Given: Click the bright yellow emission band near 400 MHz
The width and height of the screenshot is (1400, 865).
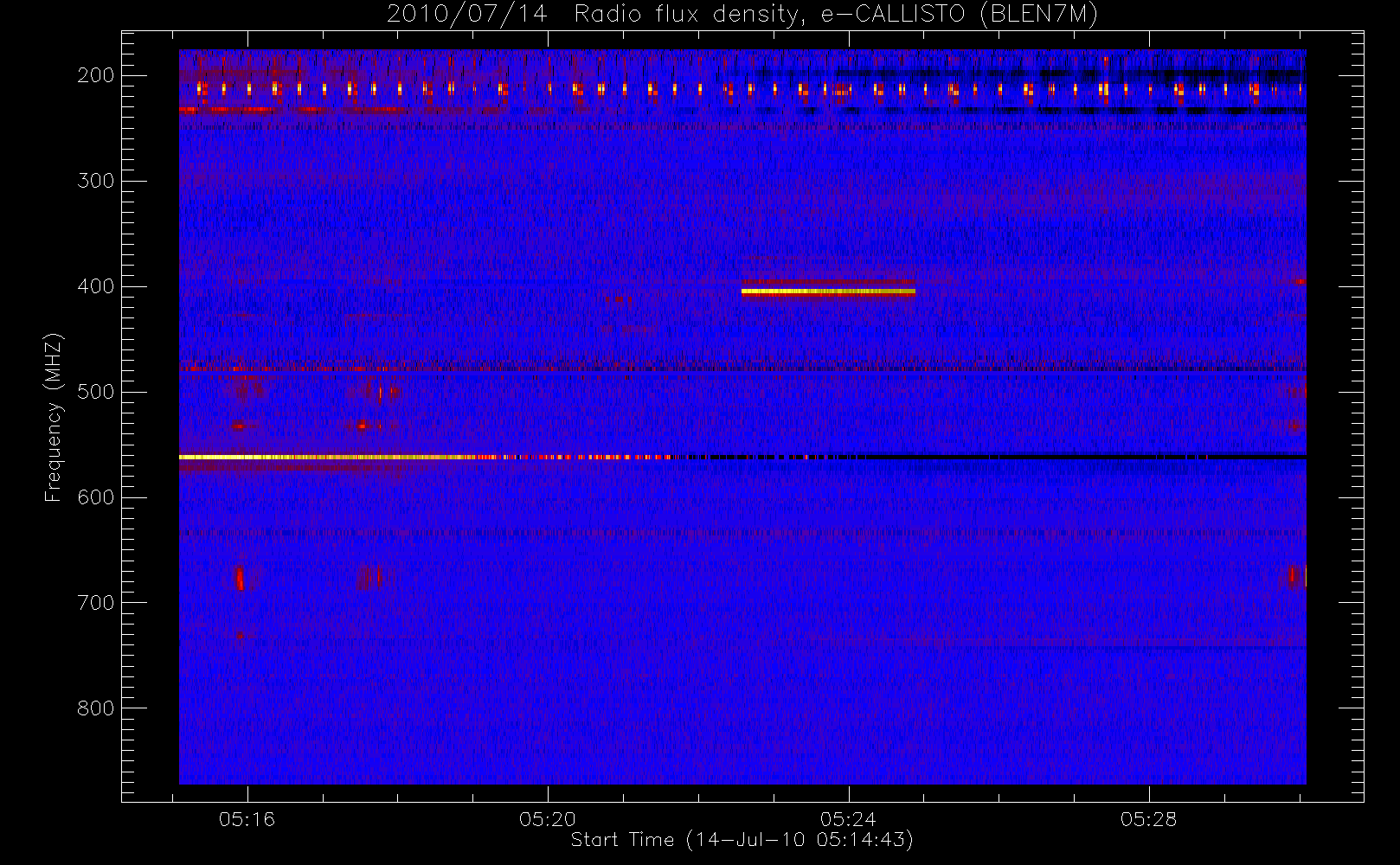Looking at the screenshot, I should tap(828, 292).
